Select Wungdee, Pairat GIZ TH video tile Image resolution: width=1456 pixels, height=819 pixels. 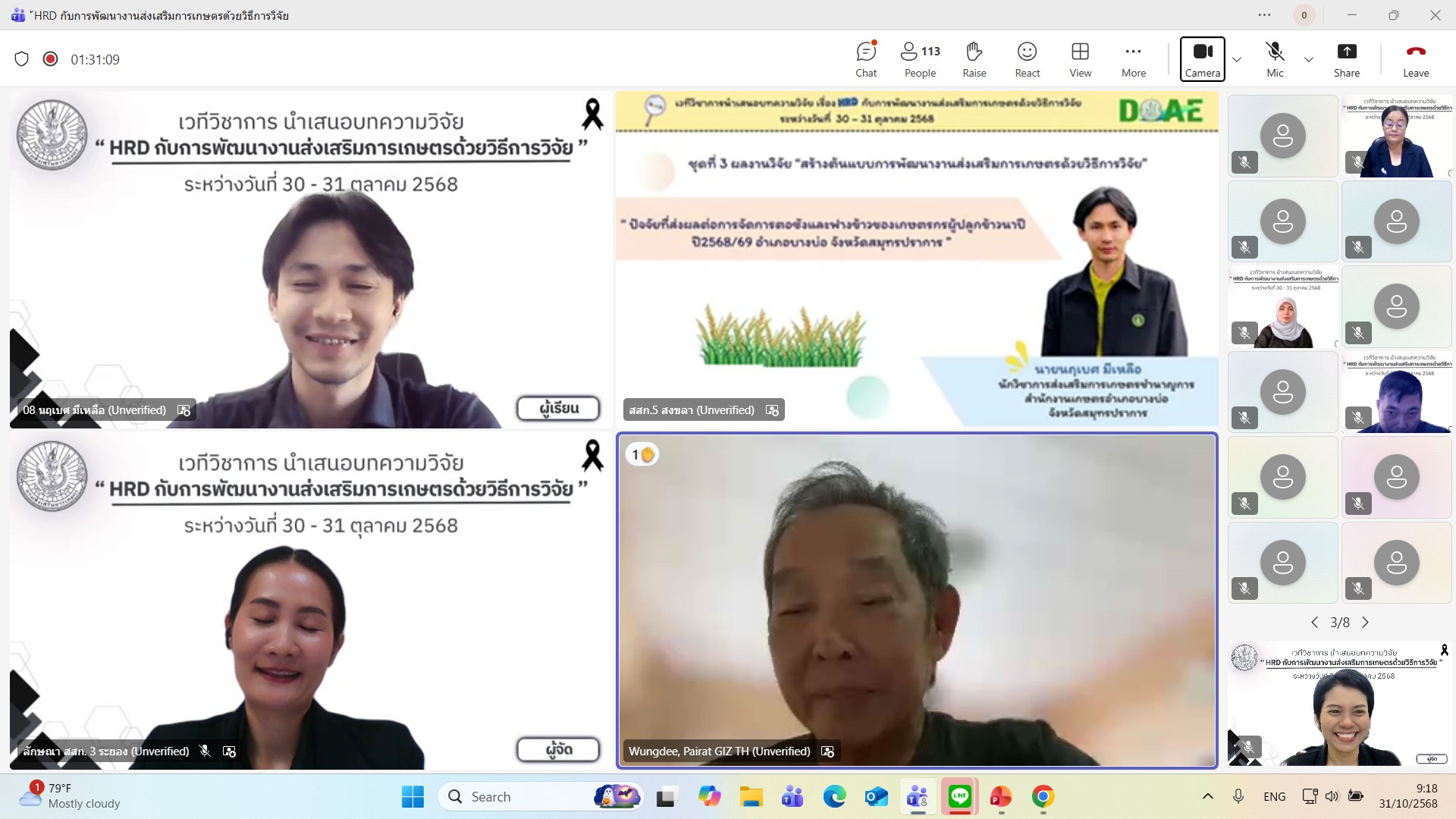(x=917, y=599)
